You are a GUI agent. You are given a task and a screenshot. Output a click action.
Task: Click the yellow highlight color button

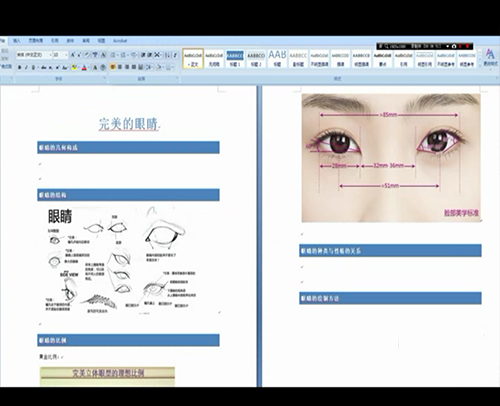tap(74, 67)
